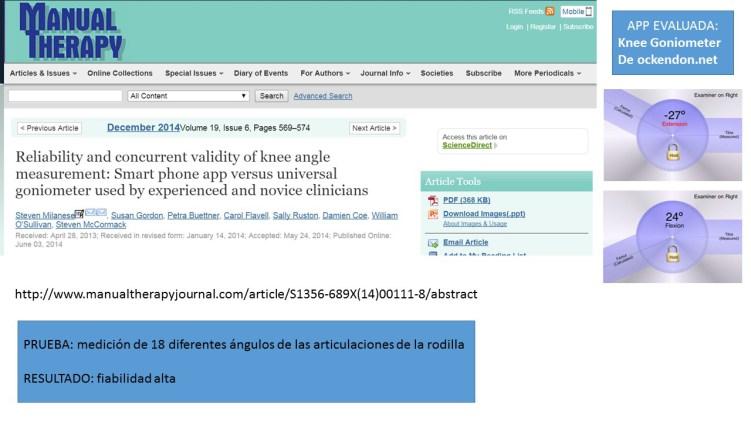
Task: Open About Images & Usage link
Action: click(x=475, y=224)
